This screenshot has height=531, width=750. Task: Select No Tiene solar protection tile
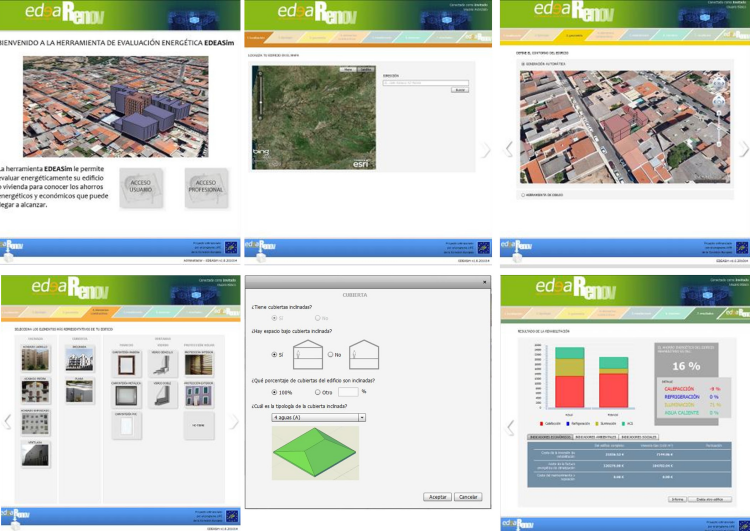199,426
